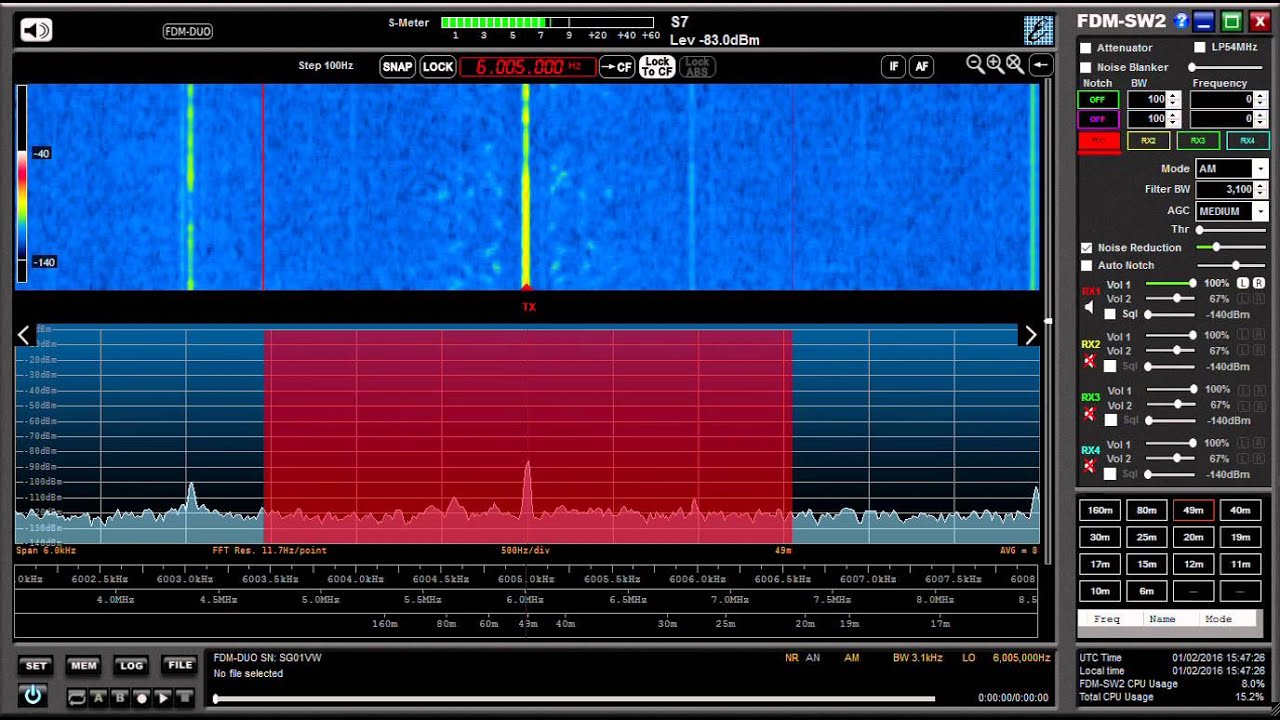This screenshot has width=1280, height=720.
Task: Toggle the power button
Action: tap(33, 695)
